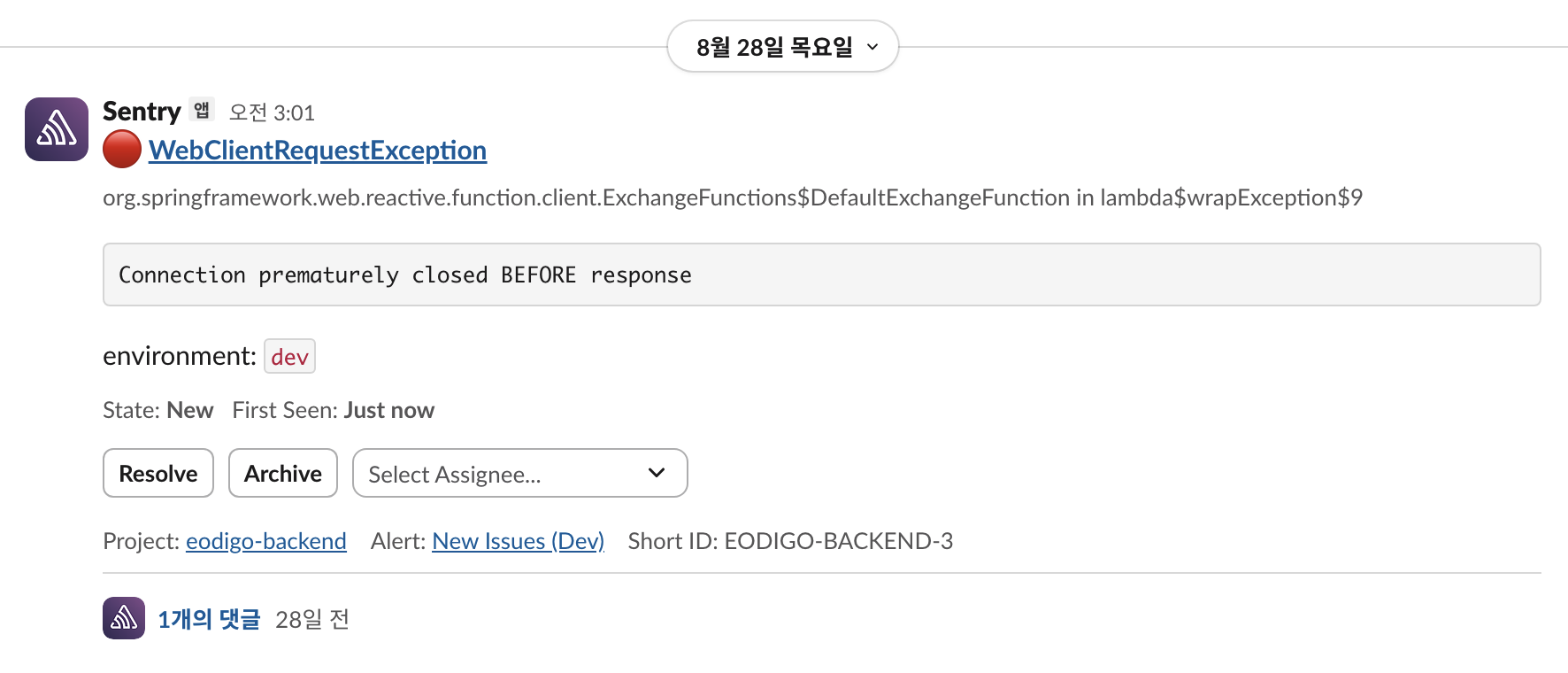1568x673 pixels.
Task: Click the red circle alert status icon
Action: pos(122,150)
